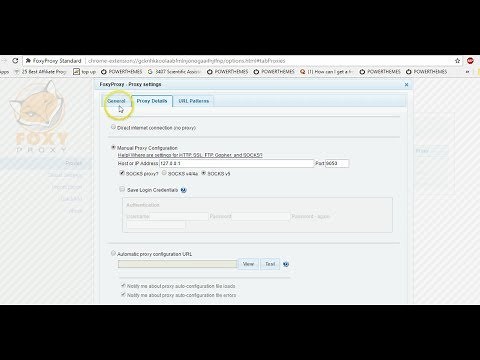Reload the page with the browser refresh button
This screenshot has height=360, width=480.
15,61
